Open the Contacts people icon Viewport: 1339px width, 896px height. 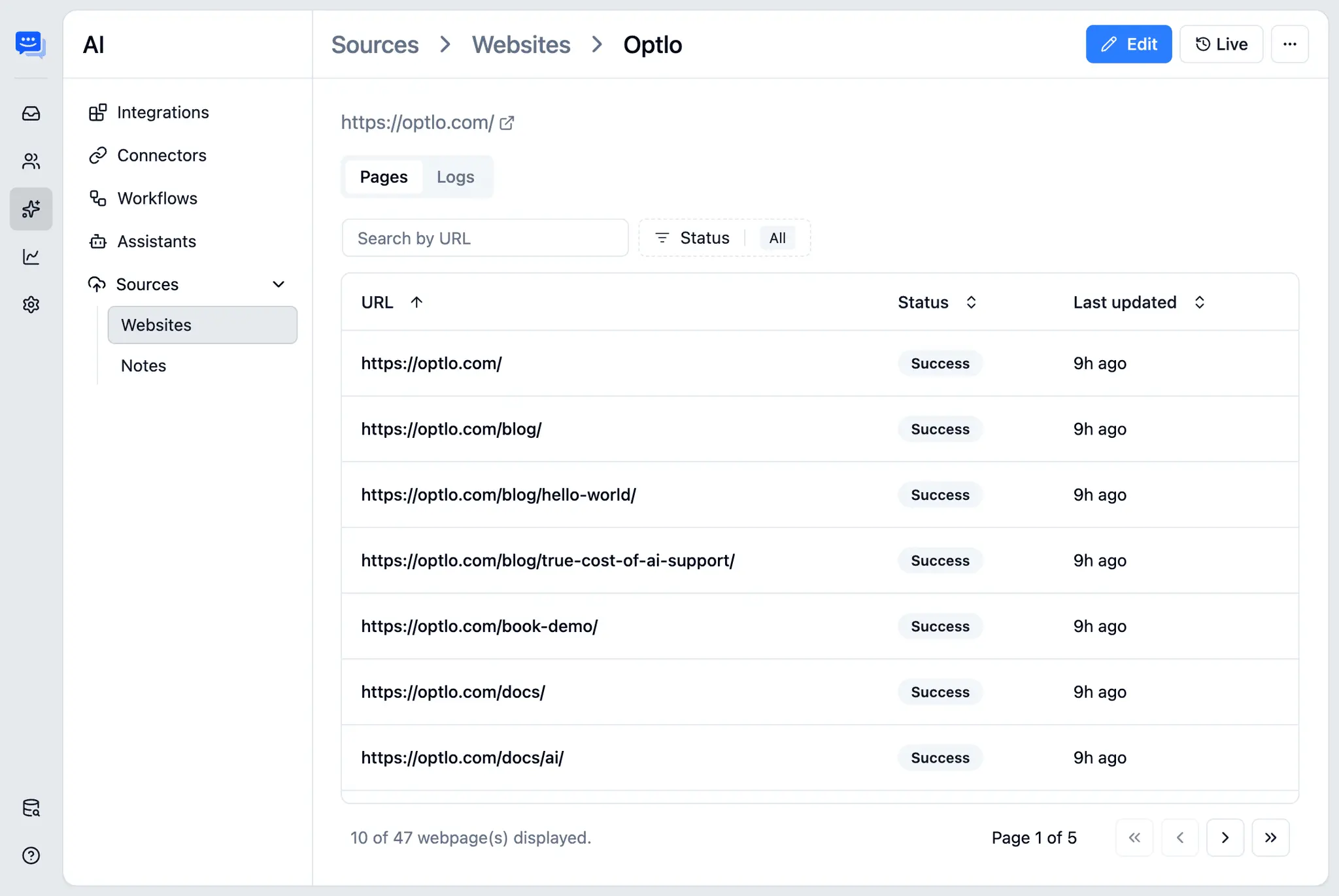point(31,161)
